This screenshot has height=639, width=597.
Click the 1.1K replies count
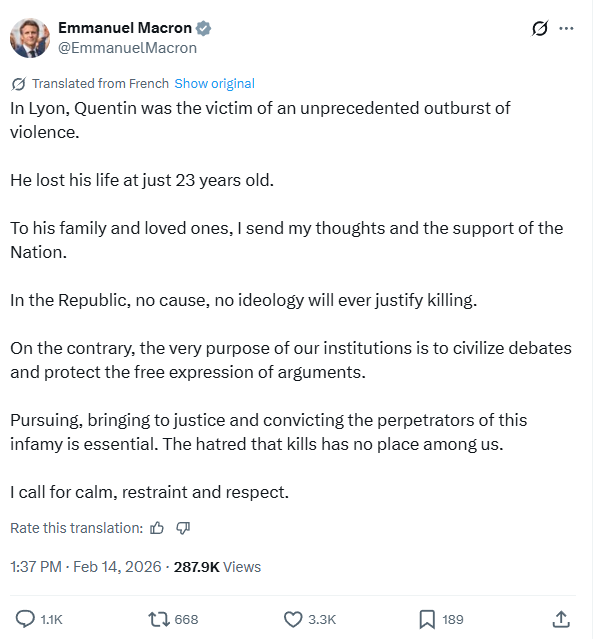[51, 619]
